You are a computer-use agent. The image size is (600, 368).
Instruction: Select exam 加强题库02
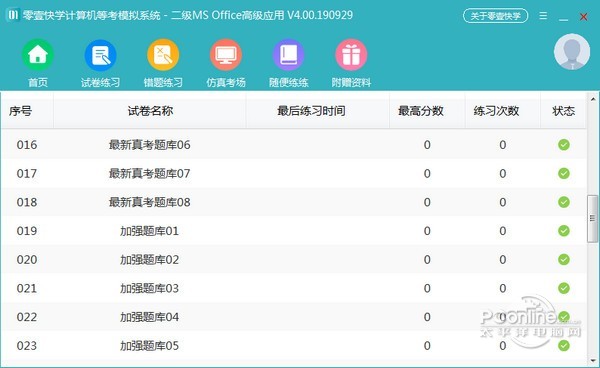coord(150,260)
